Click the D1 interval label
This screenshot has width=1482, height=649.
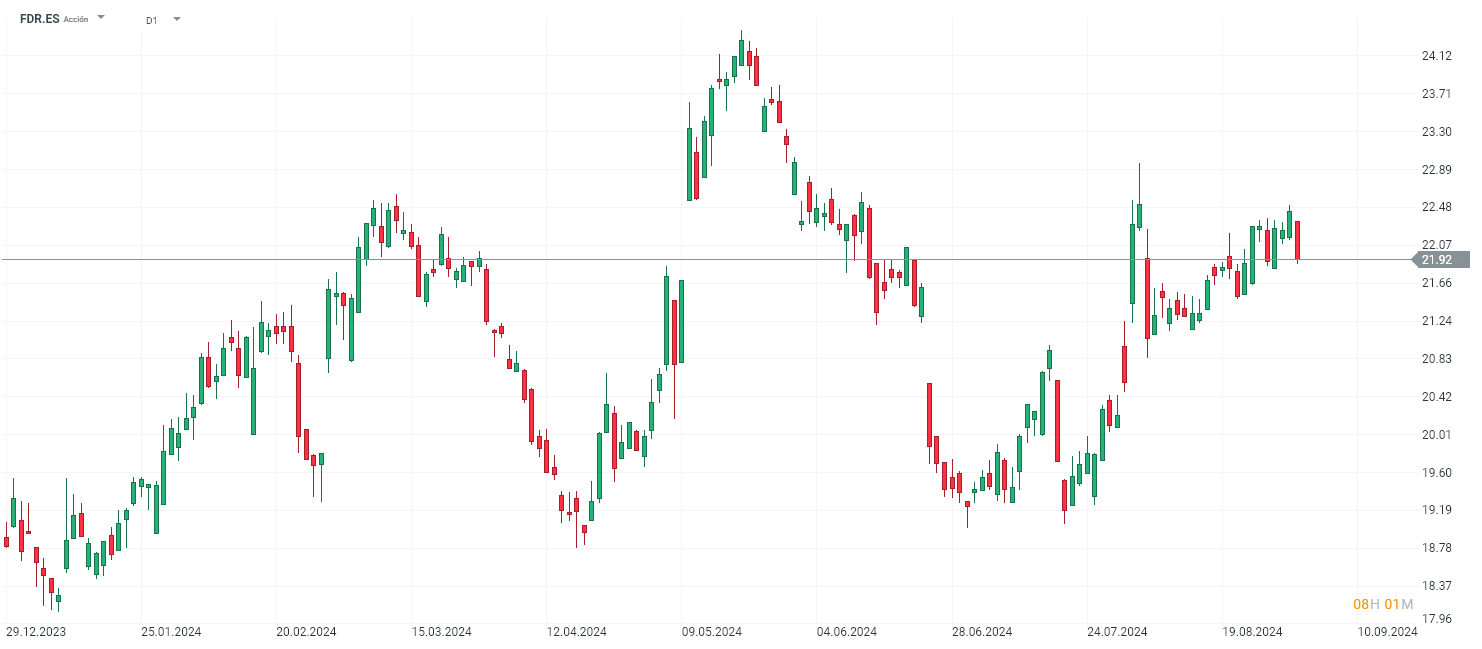151,20
